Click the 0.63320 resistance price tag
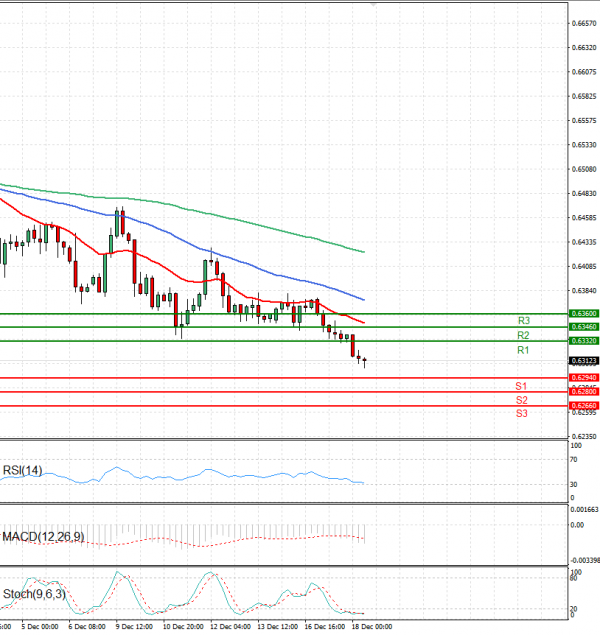600x635 pixels. [583, 341]
